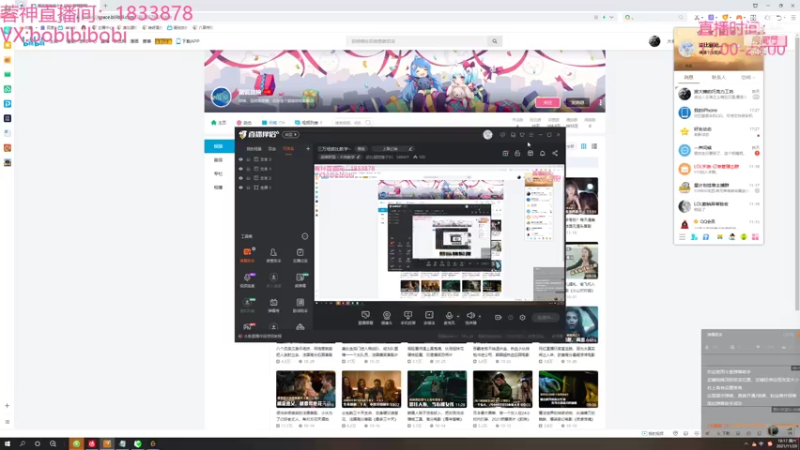This screenshot has width=800, height=450.
Task: Click the phone casting icon in streaming toolbar
Action: click(408, 315)
